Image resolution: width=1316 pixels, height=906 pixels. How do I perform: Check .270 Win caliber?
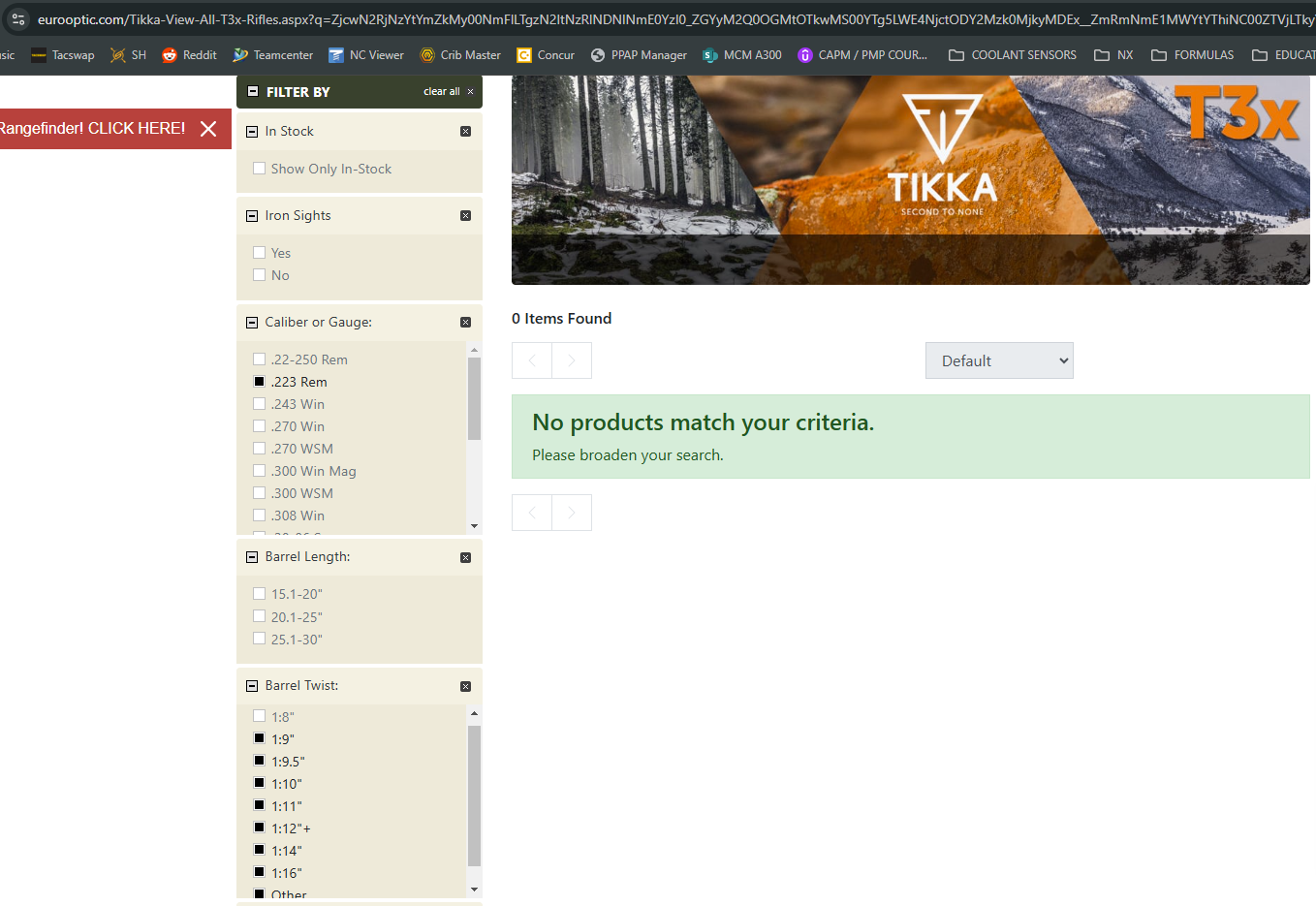coord(259,426)
